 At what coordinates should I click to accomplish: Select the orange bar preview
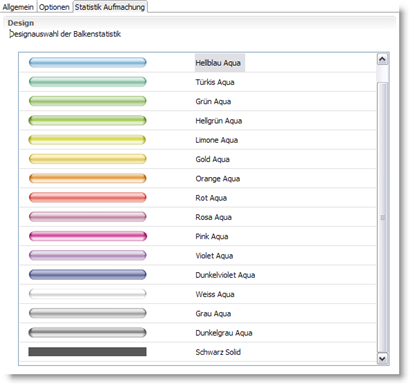point(88,178)
